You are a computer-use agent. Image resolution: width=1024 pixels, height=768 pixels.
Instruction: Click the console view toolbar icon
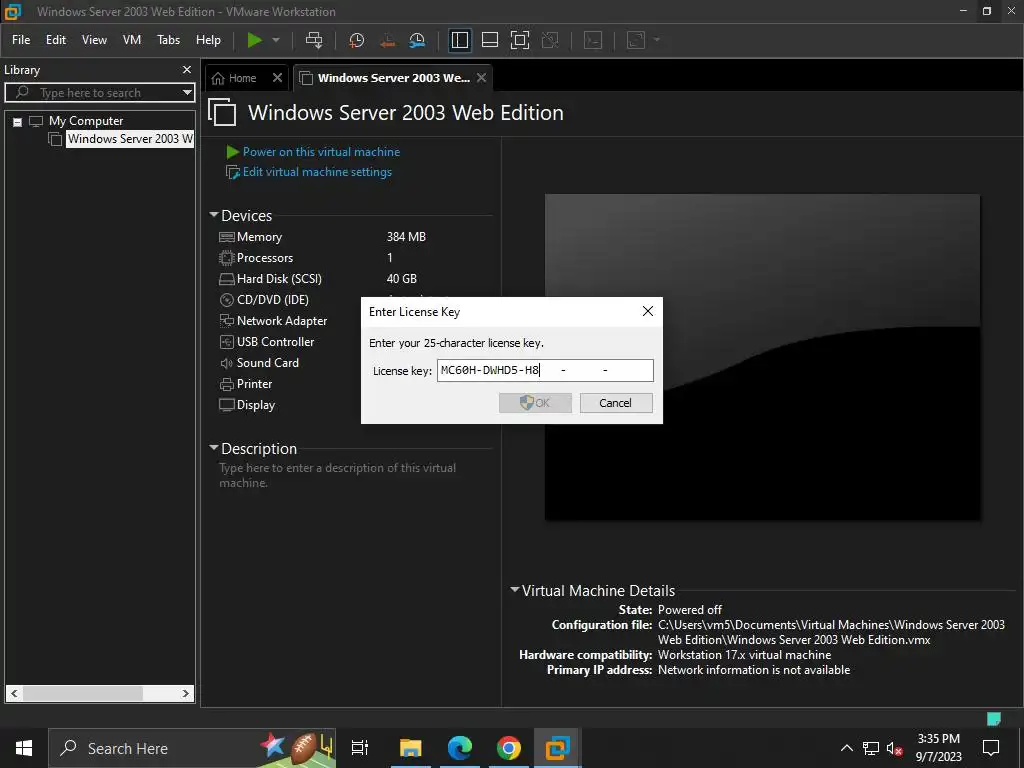pos(592,40)
